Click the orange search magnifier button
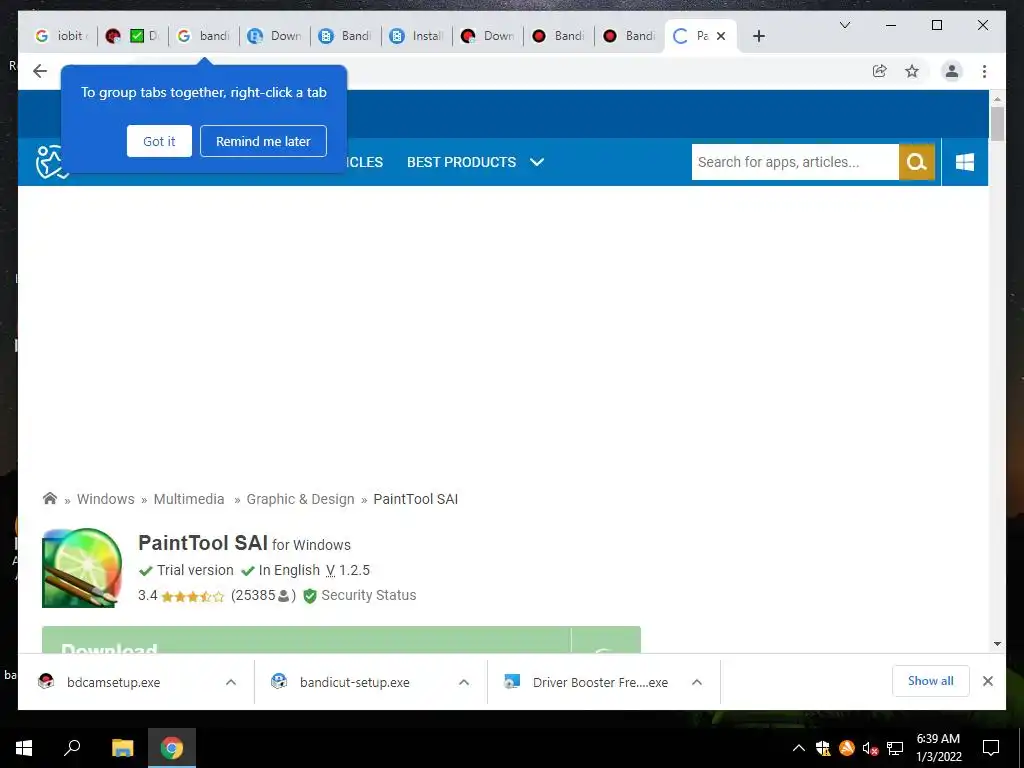 [917, 162]
